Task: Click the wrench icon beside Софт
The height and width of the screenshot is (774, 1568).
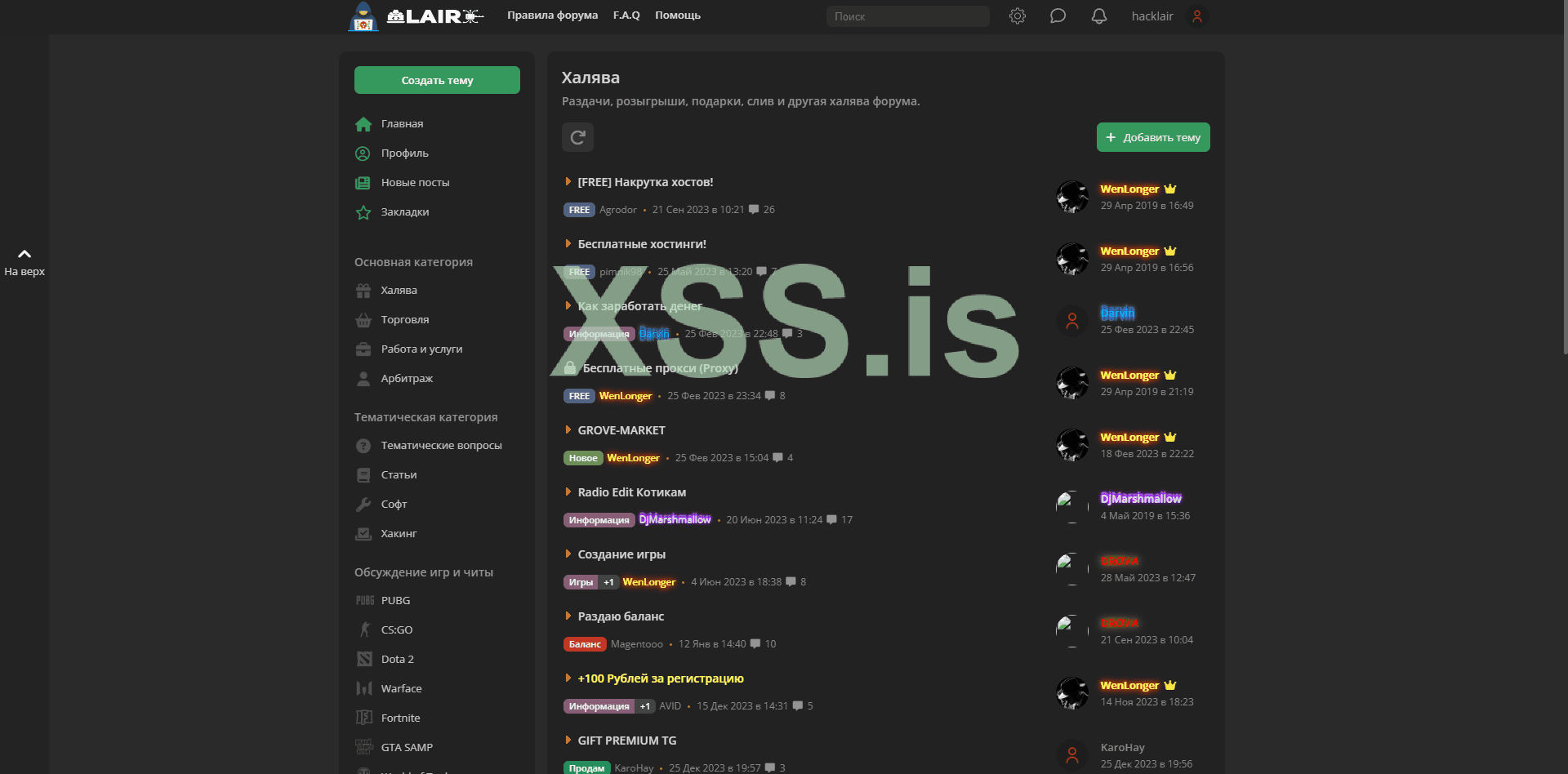Action: click(x=363, y=505)
